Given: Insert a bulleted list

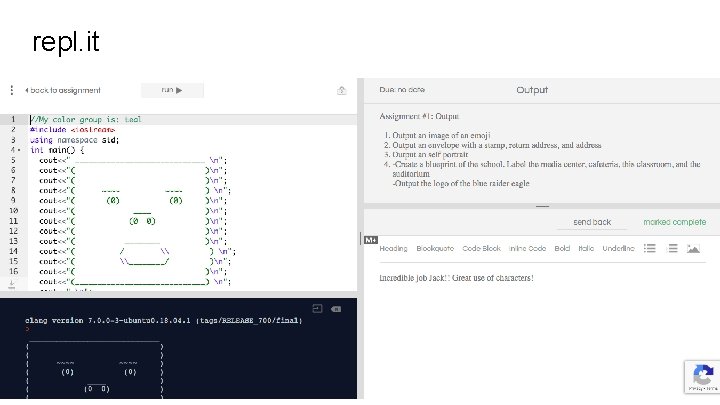Looking at the screenshot, I should 649,248.
